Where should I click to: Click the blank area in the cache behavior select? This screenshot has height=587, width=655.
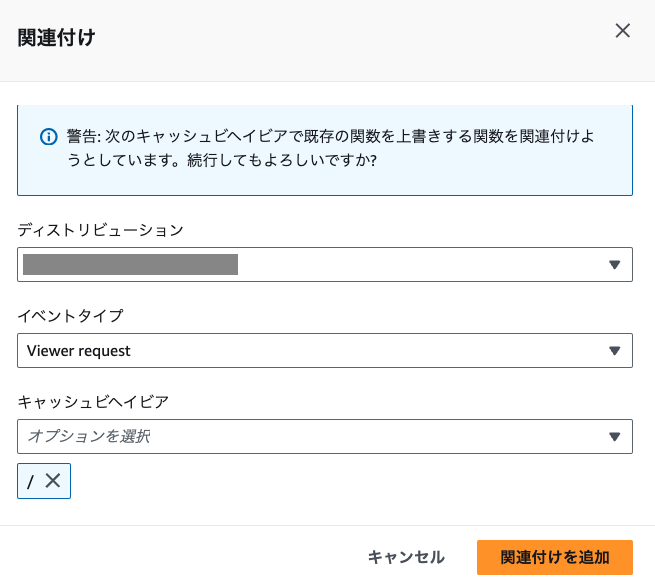click(378, 437)
